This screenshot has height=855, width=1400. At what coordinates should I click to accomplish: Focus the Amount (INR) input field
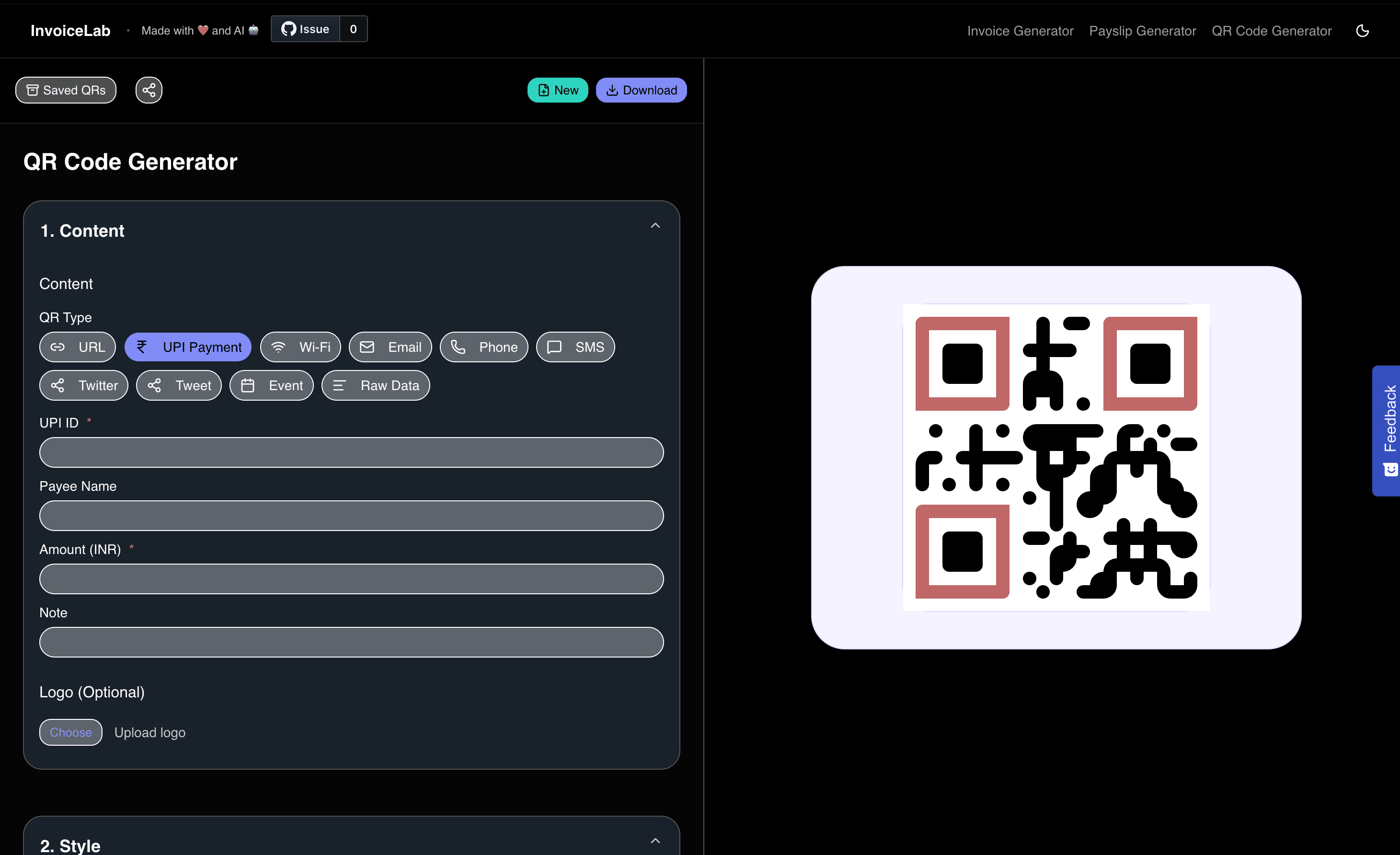click(x=351, y=579)
